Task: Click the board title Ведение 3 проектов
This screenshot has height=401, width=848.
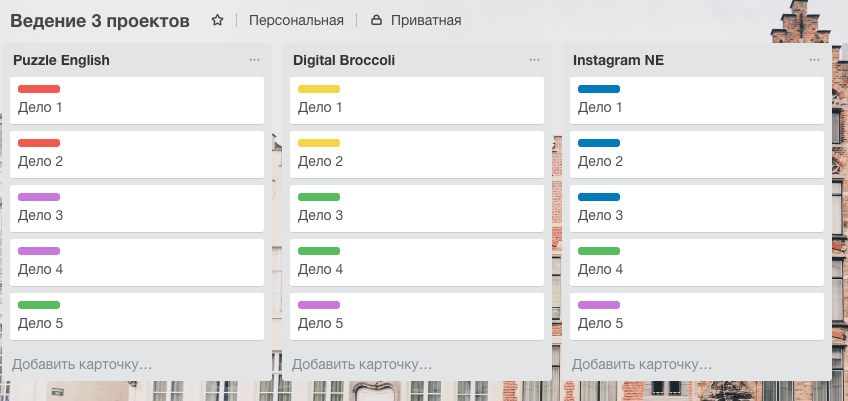Action: click(x=100, y=20)
